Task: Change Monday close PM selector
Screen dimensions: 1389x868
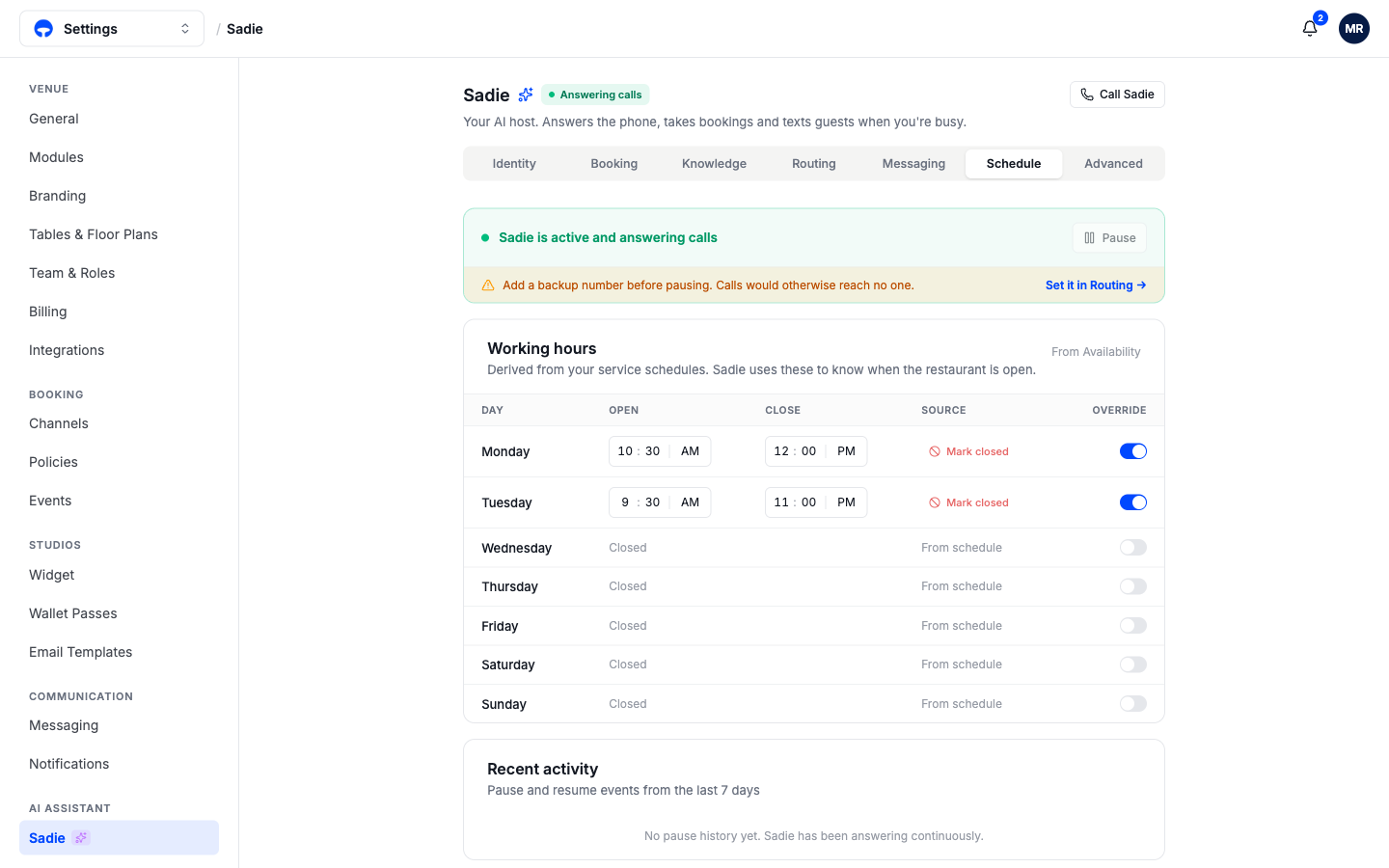Action: [x=847, y=451]
